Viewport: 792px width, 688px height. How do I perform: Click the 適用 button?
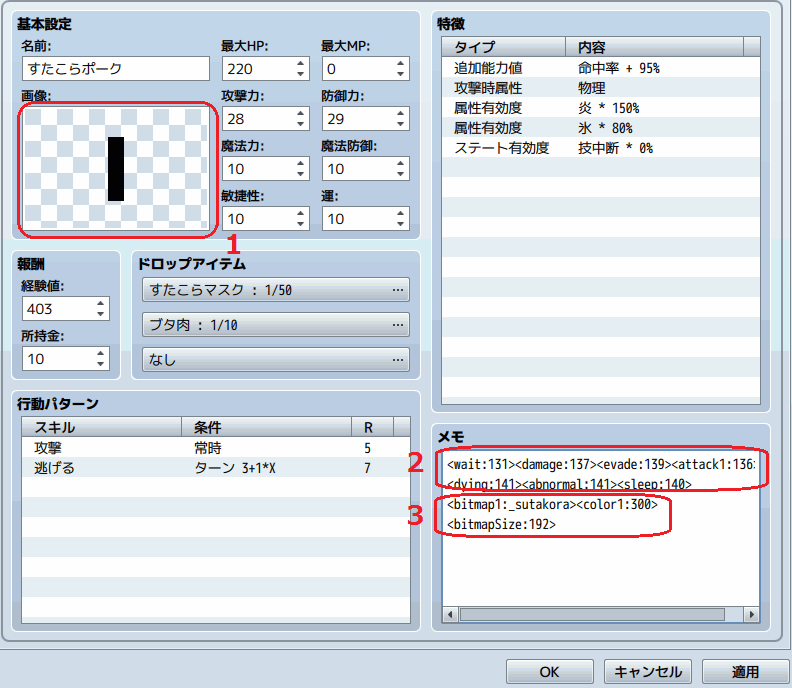746,672
